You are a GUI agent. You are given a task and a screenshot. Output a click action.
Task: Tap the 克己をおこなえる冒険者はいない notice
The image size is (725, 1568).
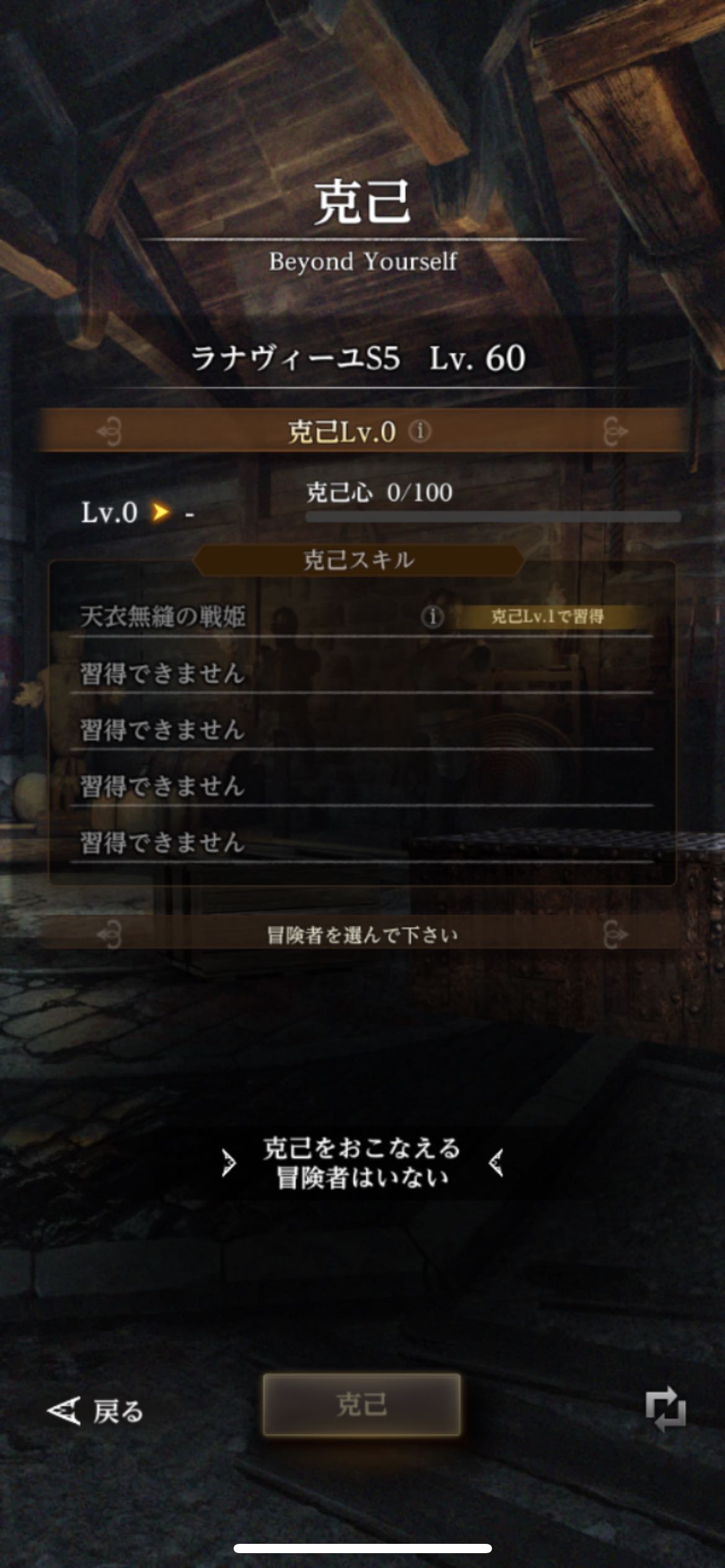[362, 1163]
